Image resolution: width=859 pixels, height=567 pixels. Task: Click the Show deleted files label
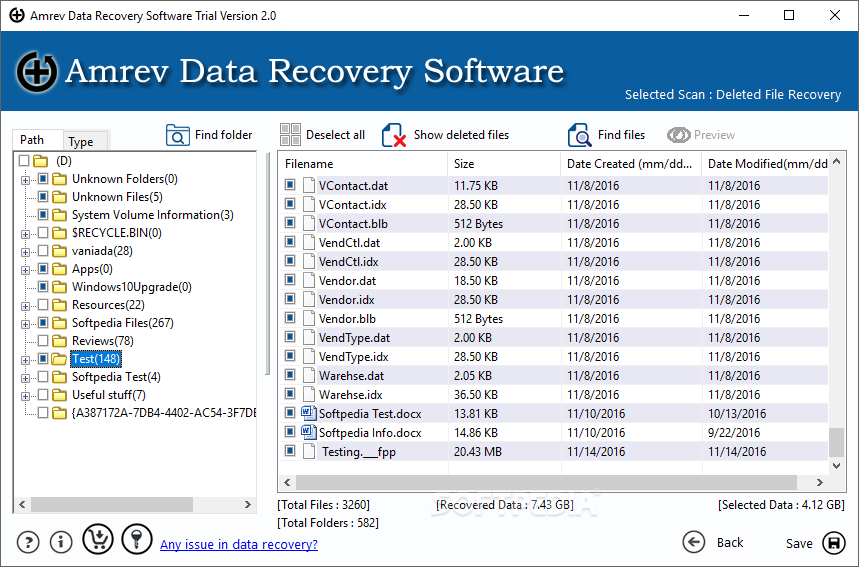461,135
